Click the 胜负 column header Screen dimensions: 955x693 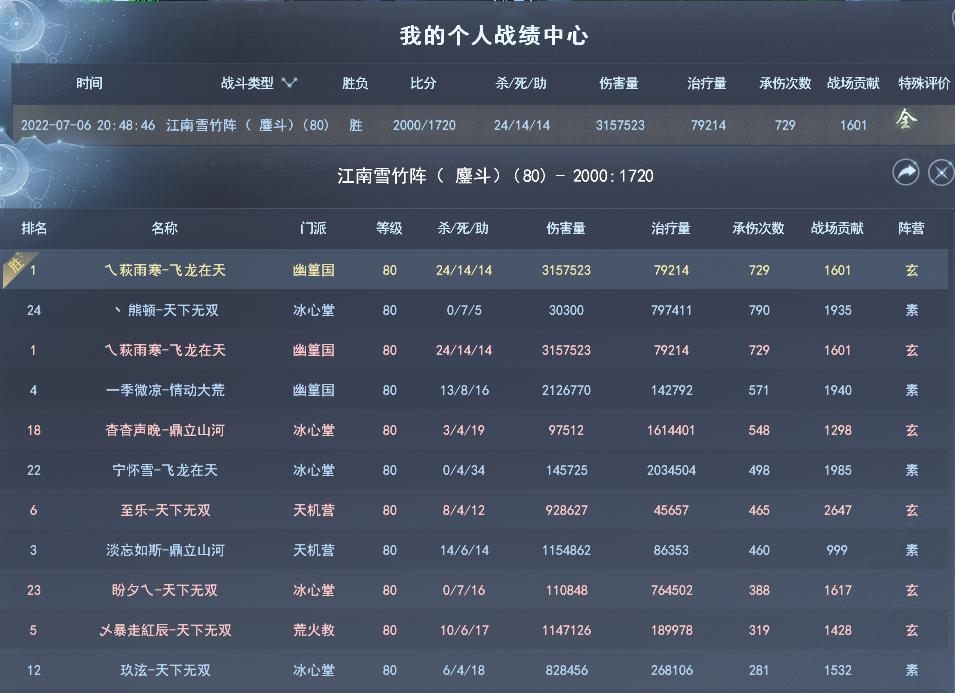coord(355,83)
